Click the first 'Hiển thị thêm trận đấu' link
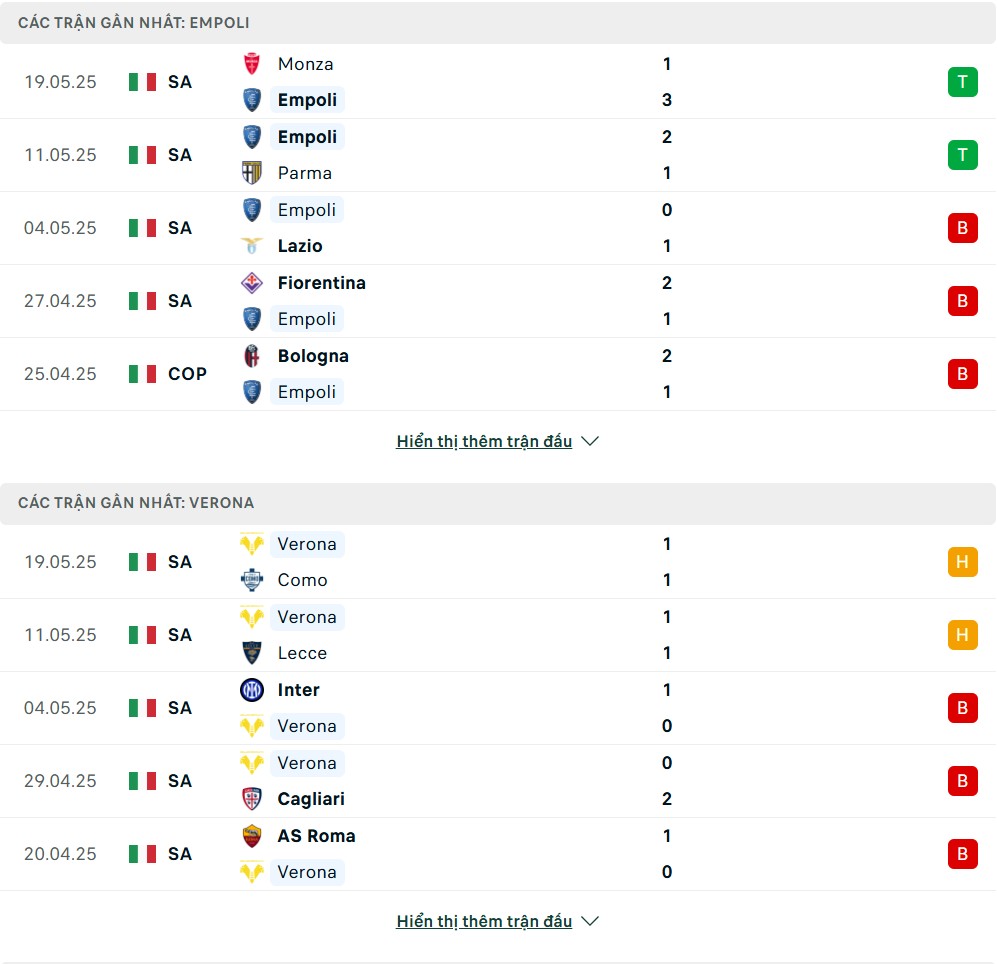Image resolution: width=997 pixels, height=964 pixels. click(484, 441)
